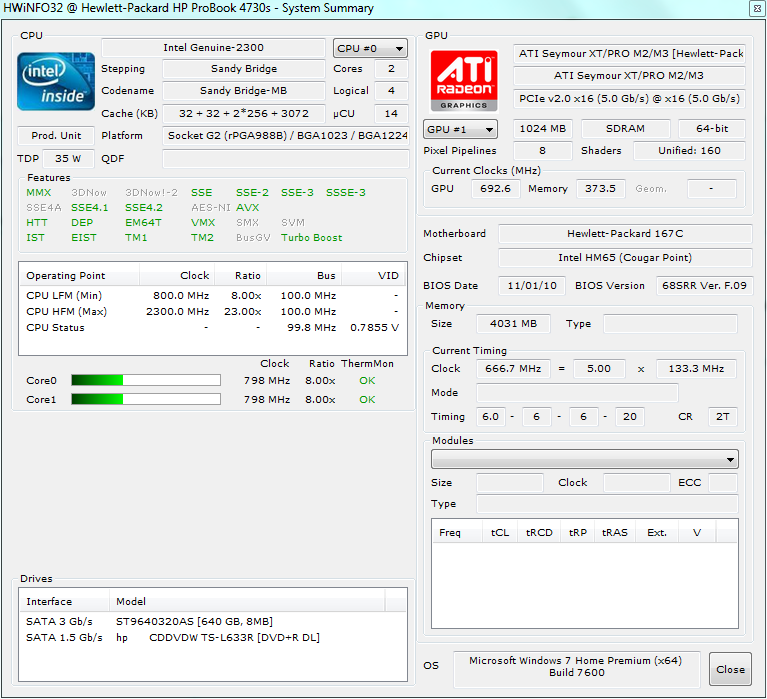767x699 pixels.
Task: Click the BIOS Date field 11/01/10
Action: (x=532, y=286)
